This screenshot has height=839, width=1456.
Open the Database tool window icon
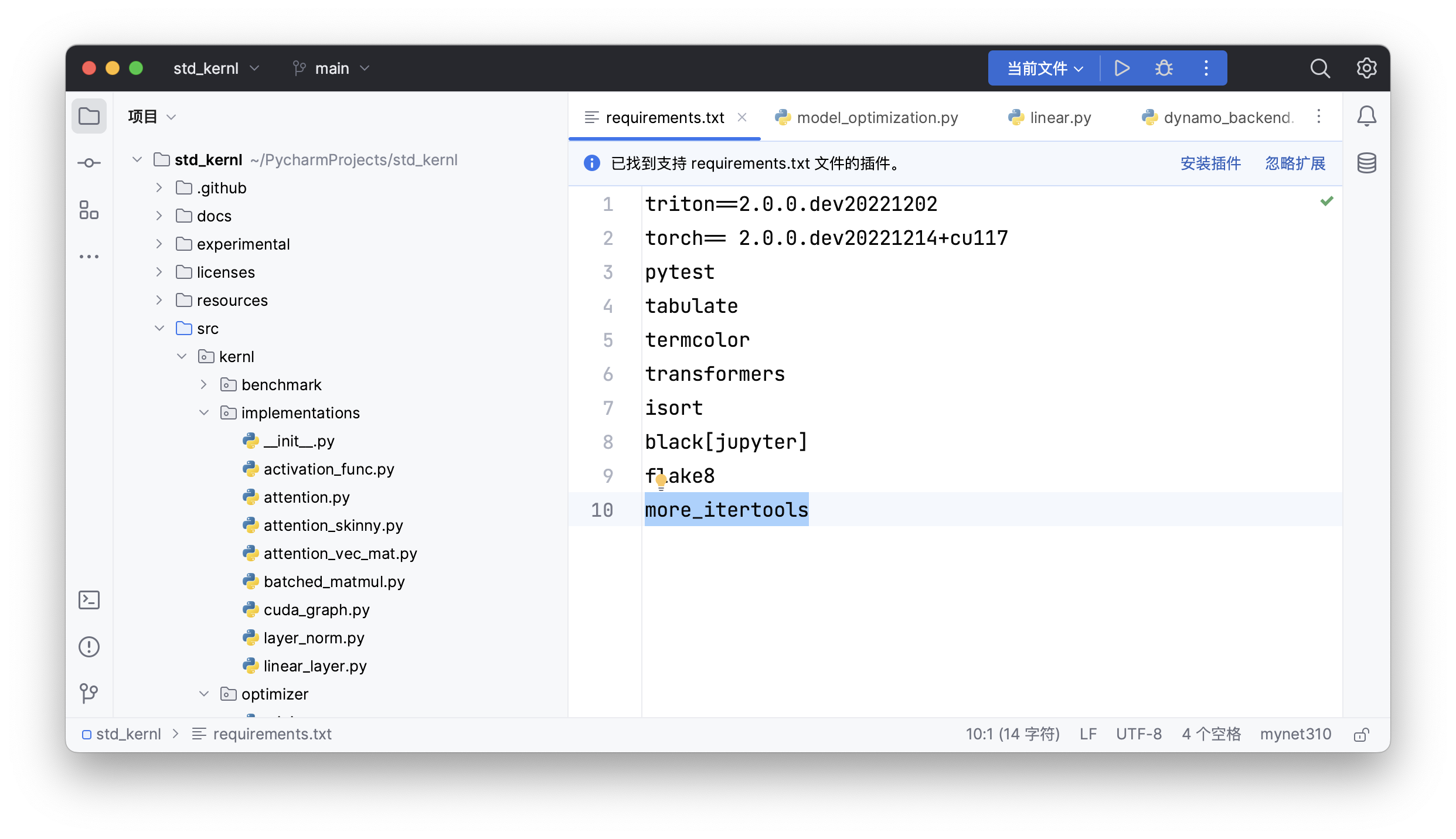[1366, 163]
